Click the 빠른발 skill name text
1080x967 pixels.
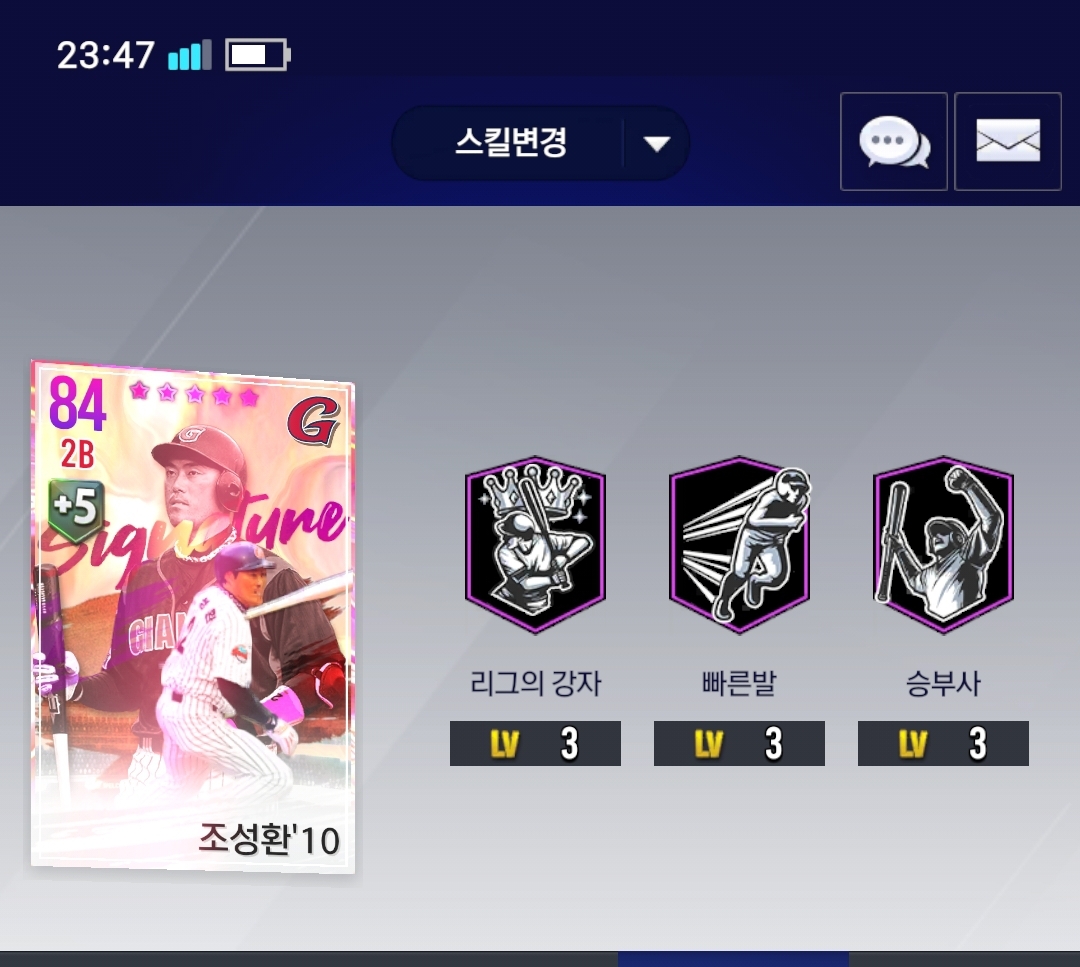coord(739,683)
